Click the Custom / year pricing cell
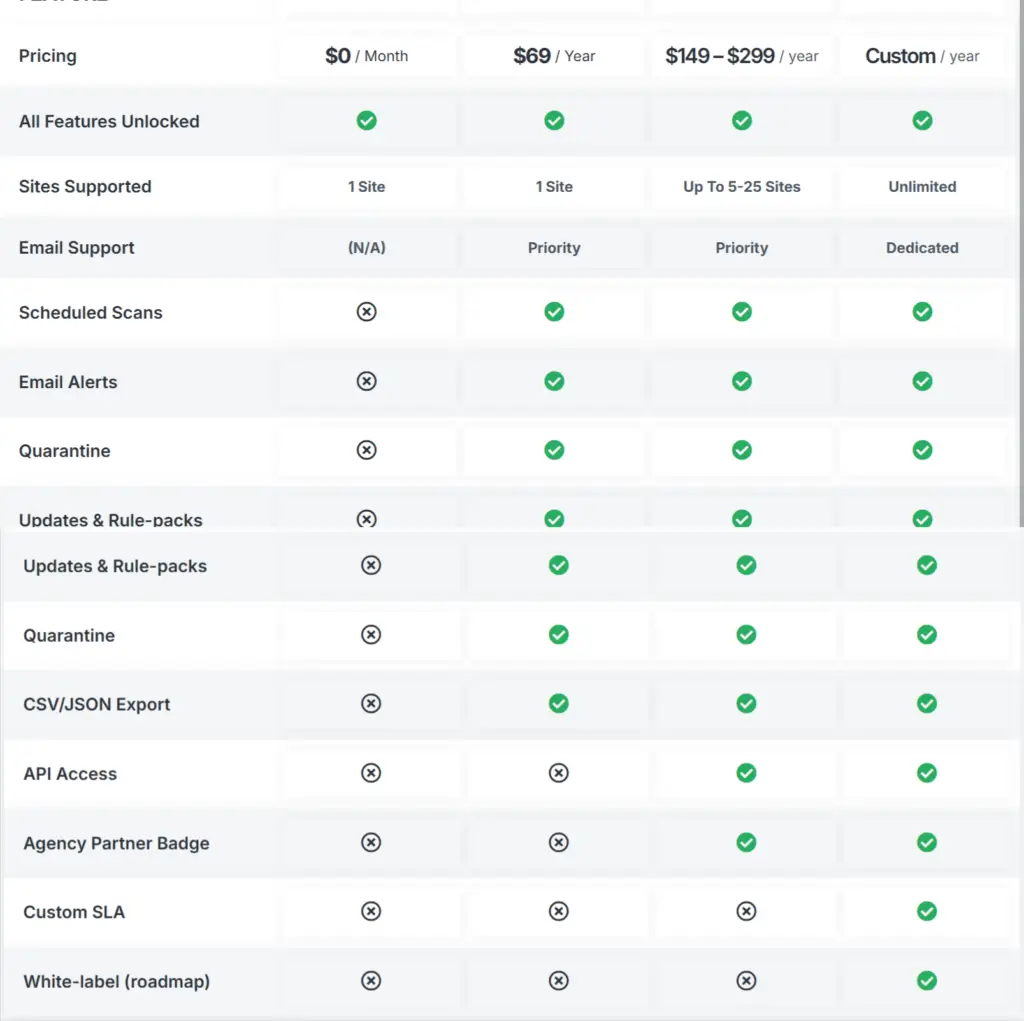The width and height of the screenshot is (1024, 1021). point(922,56)
